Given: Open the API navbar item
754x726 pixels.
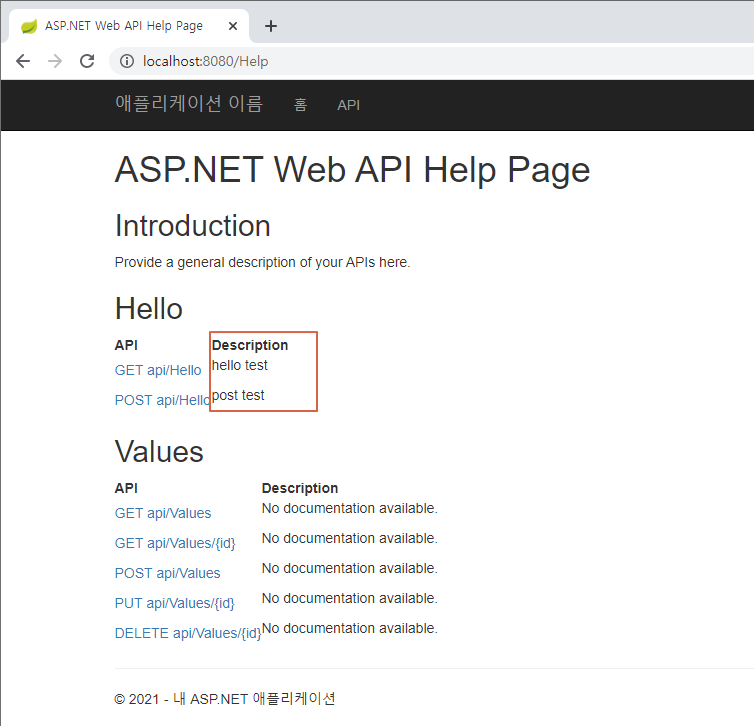Looking at the screenshot, I should (x=348, y=105).
